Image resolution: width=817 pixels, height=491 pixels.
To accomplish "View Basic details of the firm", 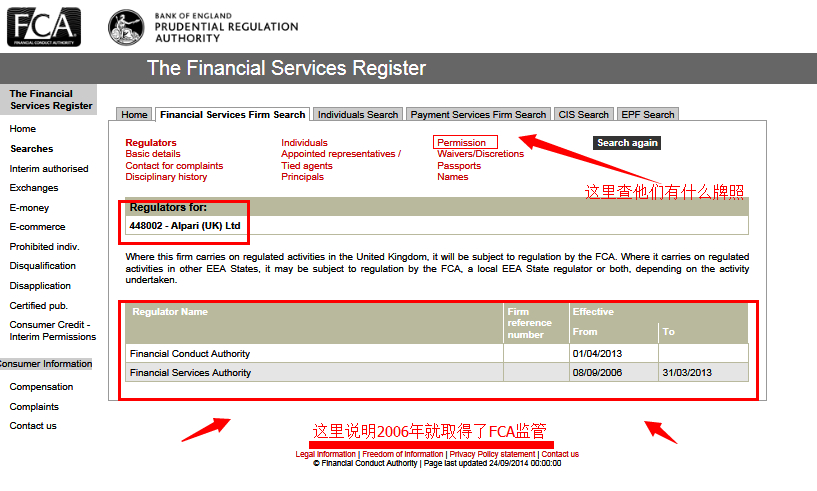I will click(153, 154).
